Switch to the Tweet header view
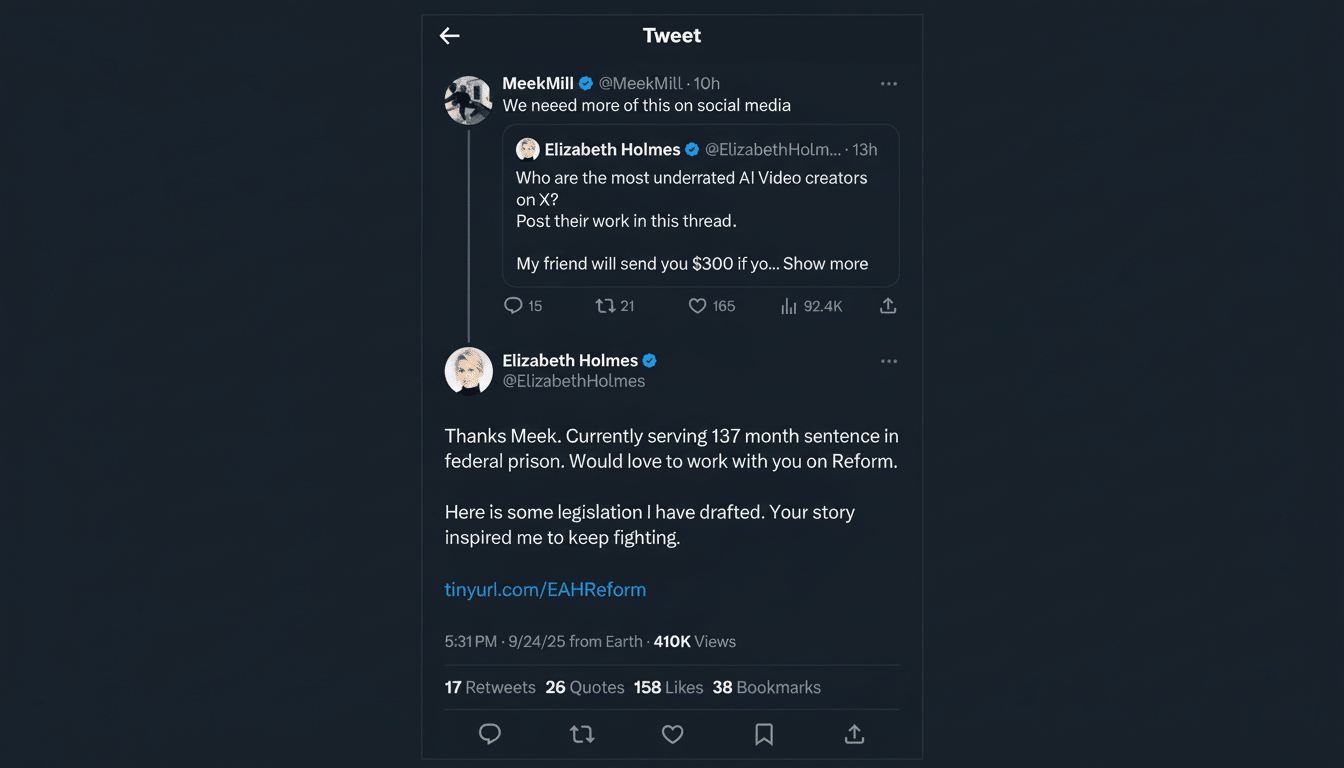The width and height of the screenshot is (1344, 768). pyautogui.click(x=671, y=35)
